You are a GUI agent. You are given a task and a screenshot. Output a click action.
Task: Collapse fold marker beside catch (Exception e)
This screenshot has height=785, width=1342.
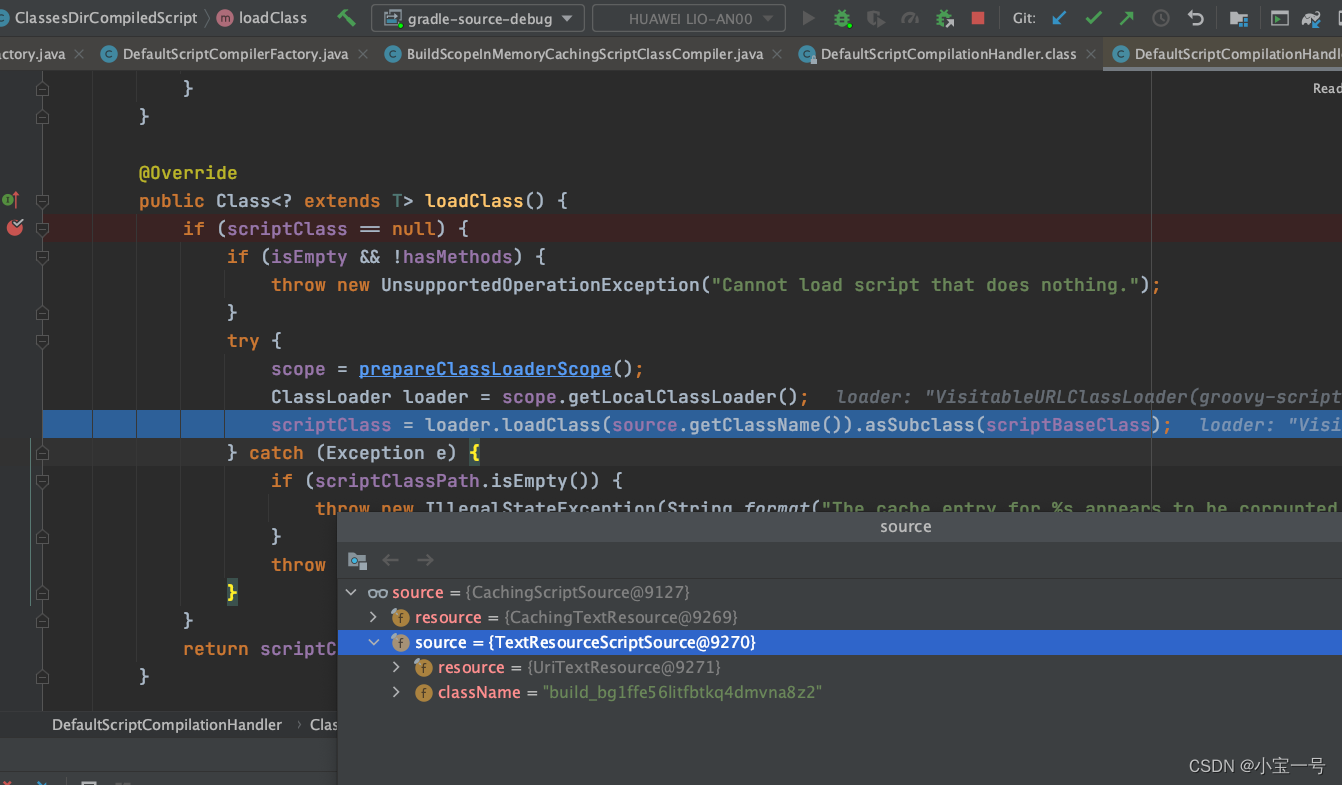[42, 453]
